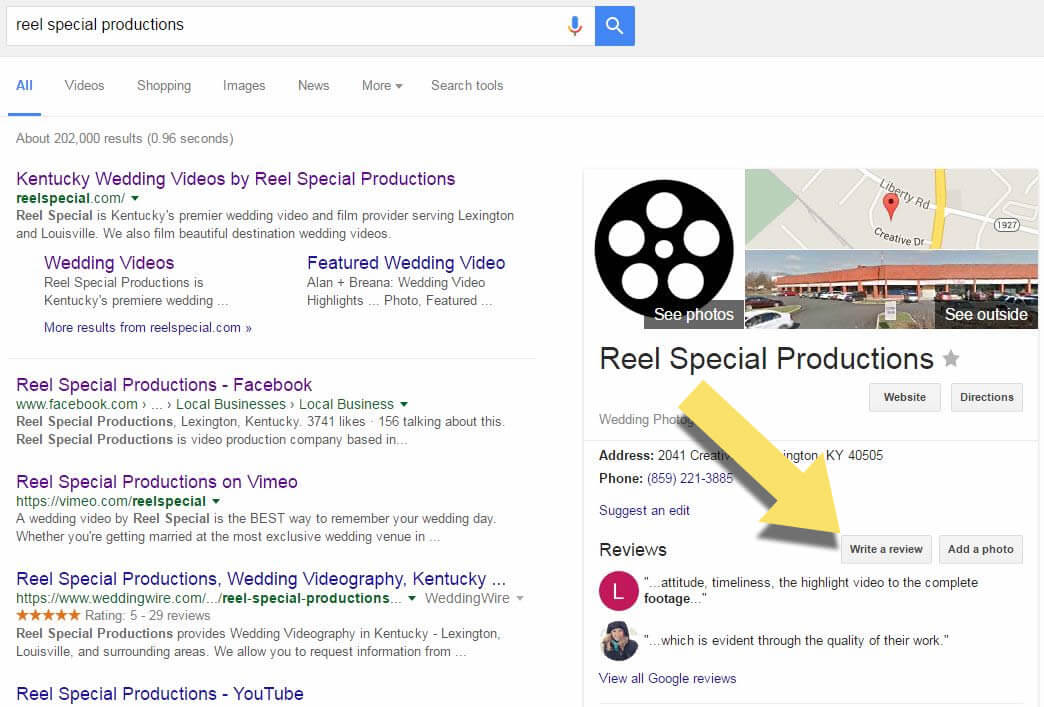Expand the green arrow after weddingwire.com URL
Screen dimensions: 1044x707
[412, 598]
